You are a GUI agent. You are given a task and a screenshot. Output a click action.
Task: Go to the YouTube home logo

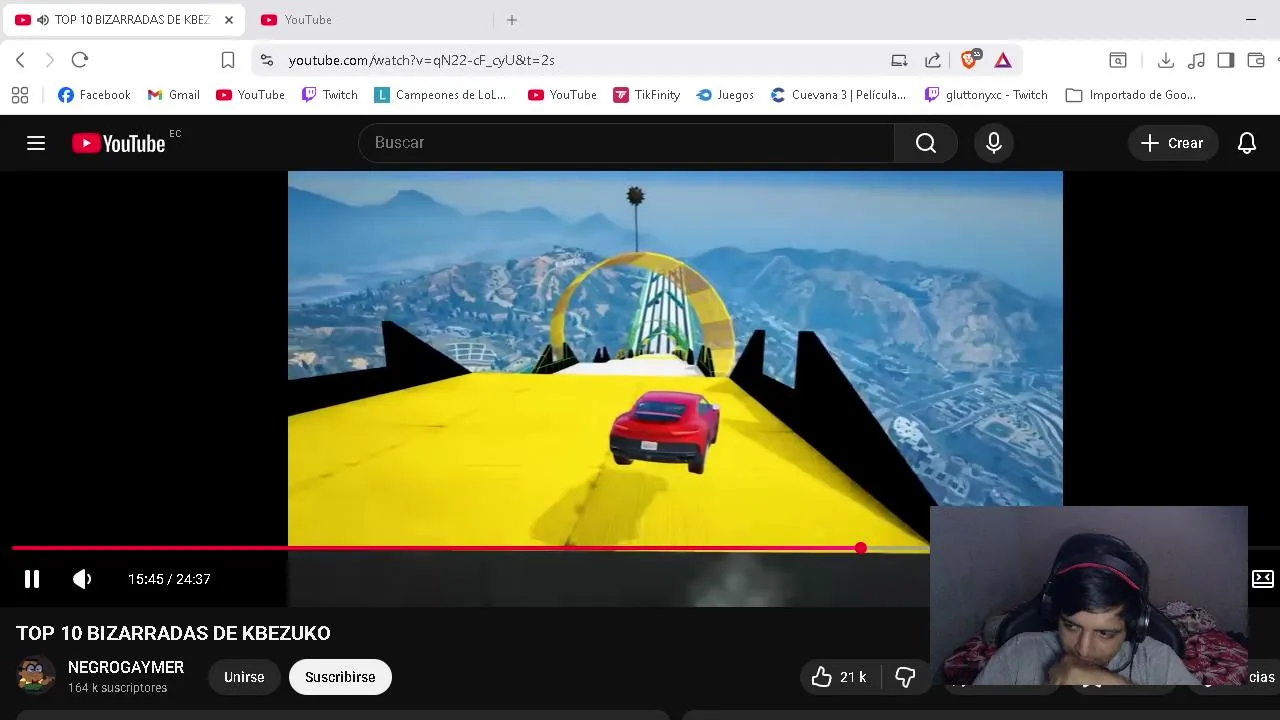119,143
